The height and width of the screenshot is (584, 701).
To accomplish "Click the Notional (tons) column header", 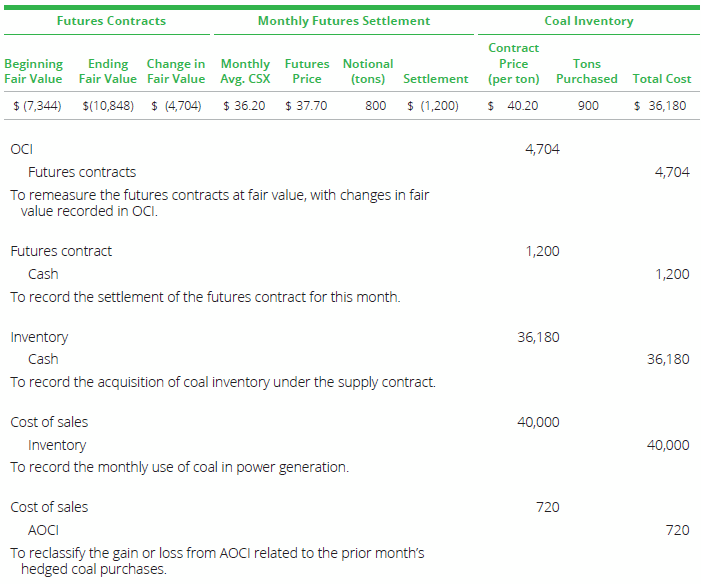I will 367,71.
